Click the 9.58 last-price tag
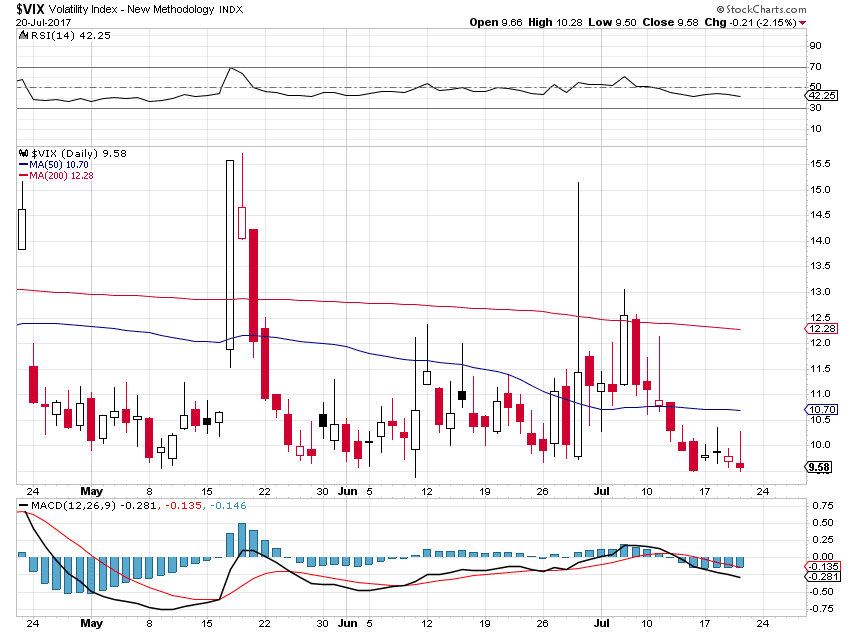Screen dimensions: 850x633 point(817,466)
